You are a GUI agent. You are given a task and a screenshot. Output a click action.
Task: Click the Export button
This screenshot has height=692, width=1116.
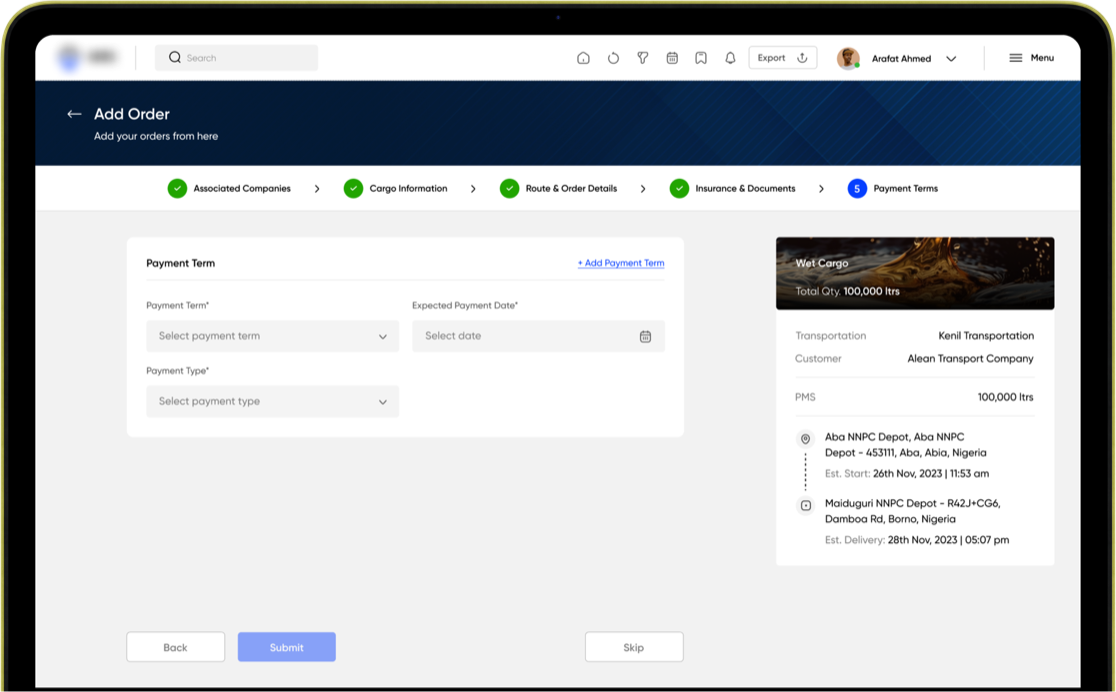(x=782, y=58)
